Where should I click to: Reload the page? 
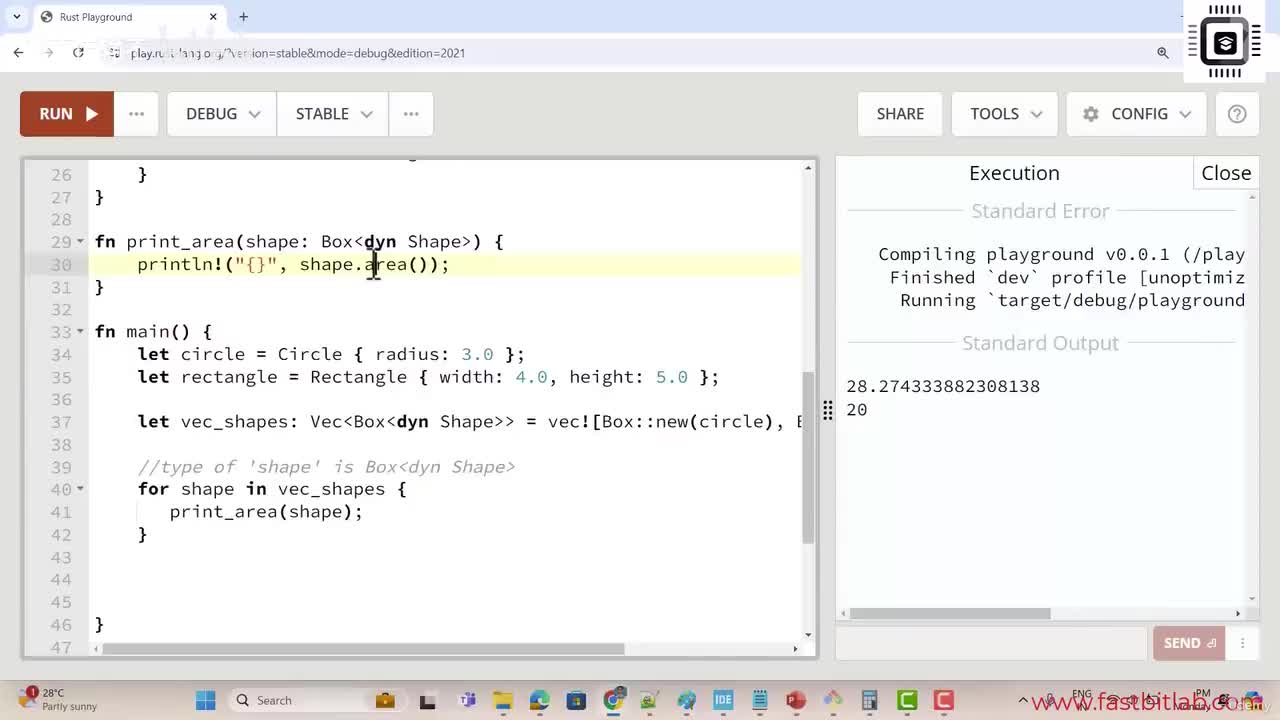[78, 53]
